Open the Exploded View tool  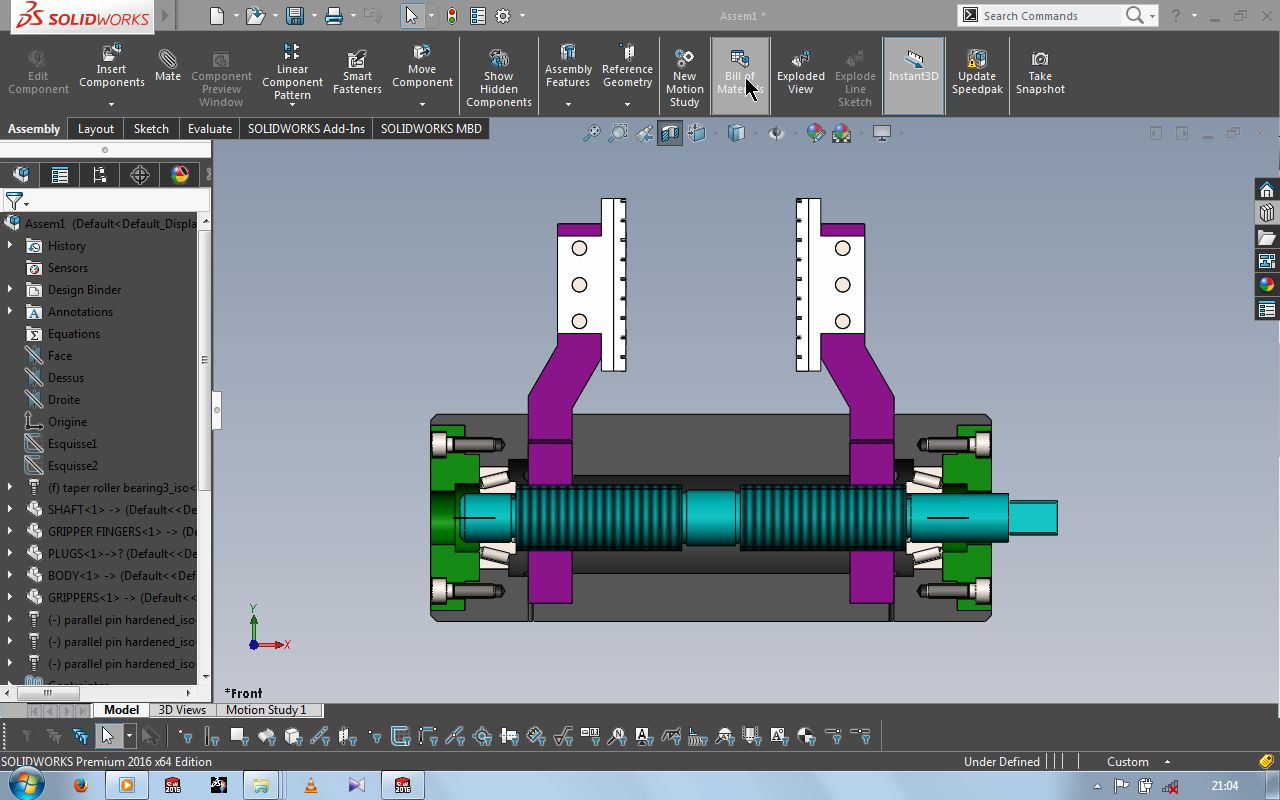coord(800,72)
